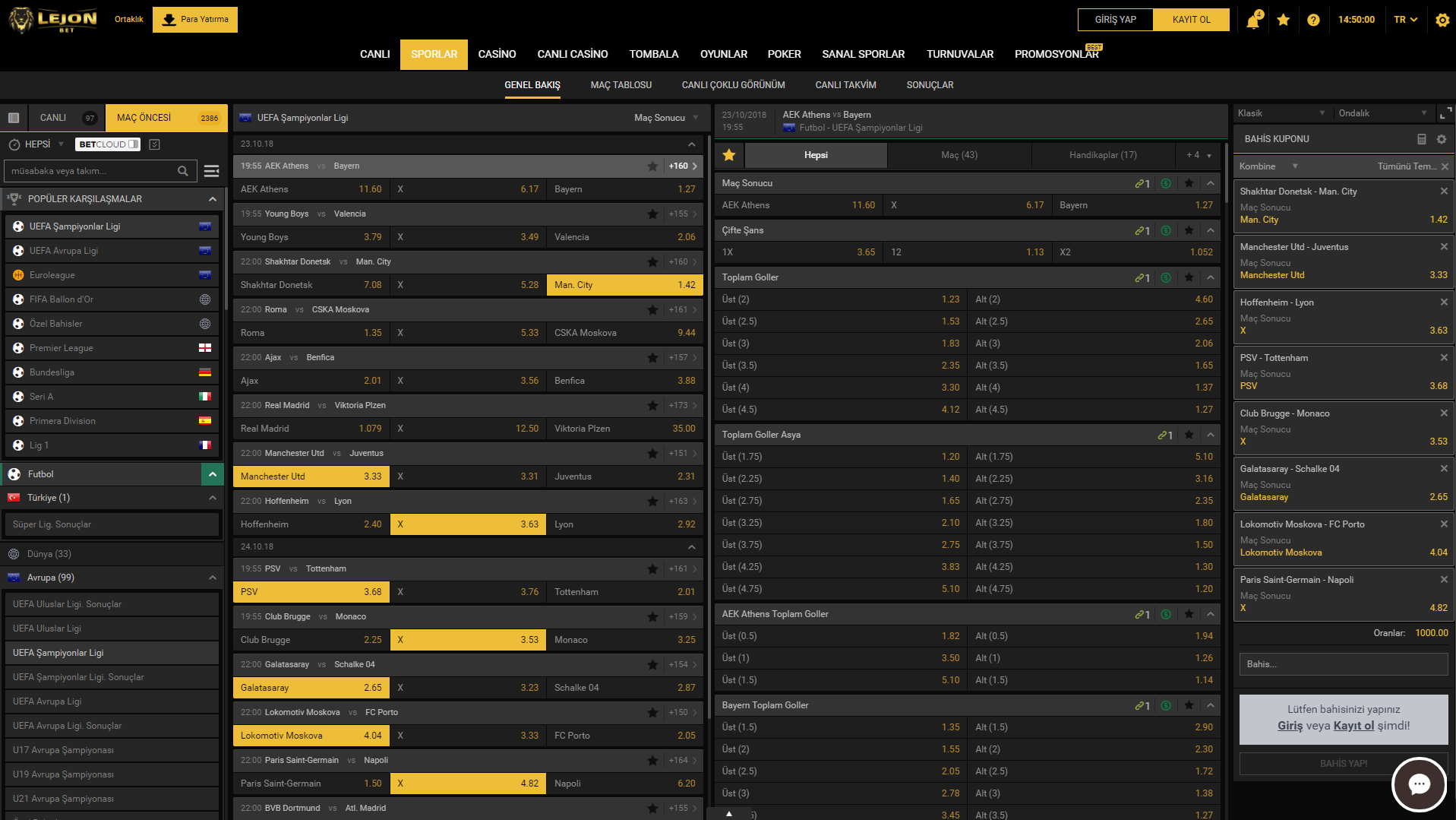Select the Handikaplar (17) tab
The width and height of the screenshot is (1456, 820).
click(1103, 155)
